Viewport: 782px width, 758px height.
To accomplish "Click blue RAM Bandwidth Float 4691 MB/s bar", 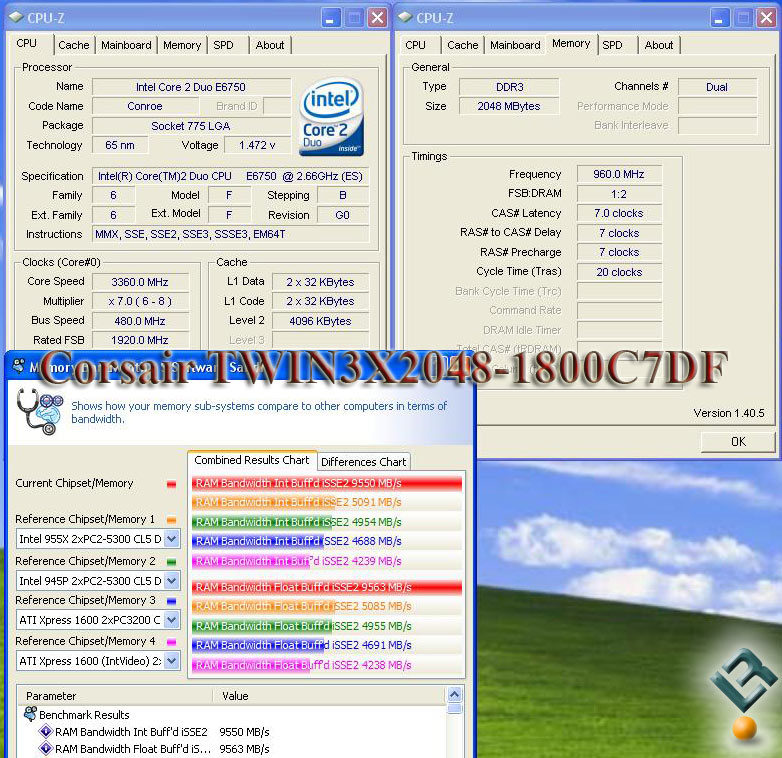I will point(327,645).
